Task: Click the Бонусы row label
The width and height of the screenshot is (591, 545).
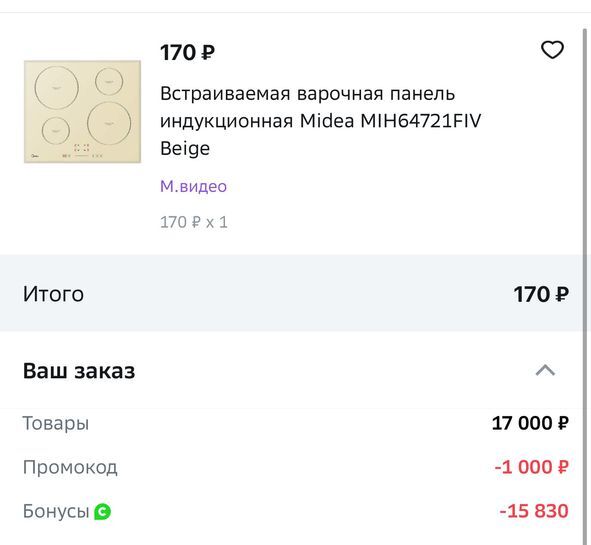Action: [56, 511]
